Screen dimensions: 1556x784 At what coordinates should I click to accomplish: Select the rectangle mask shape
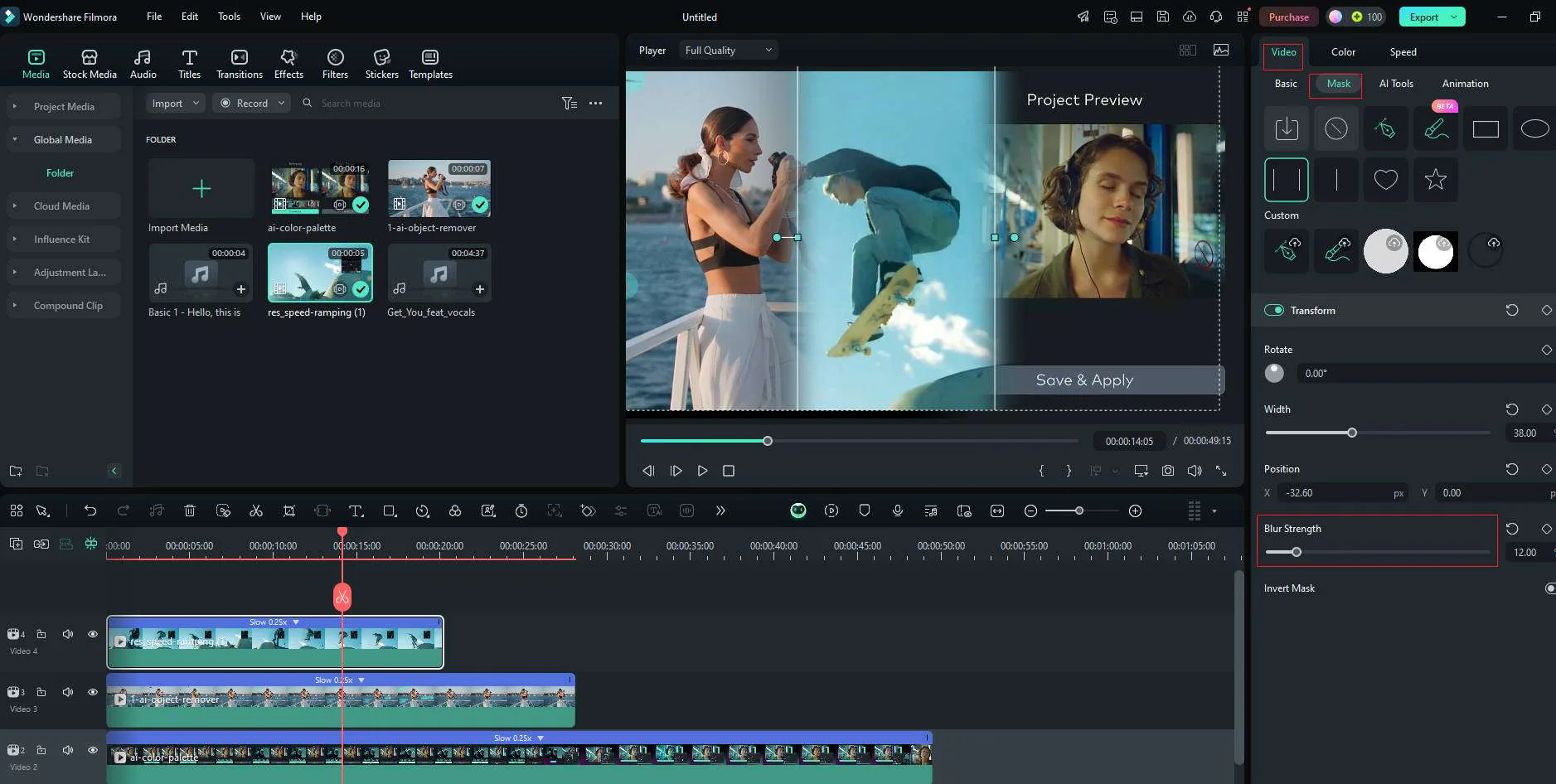(x=1485, y=128)
